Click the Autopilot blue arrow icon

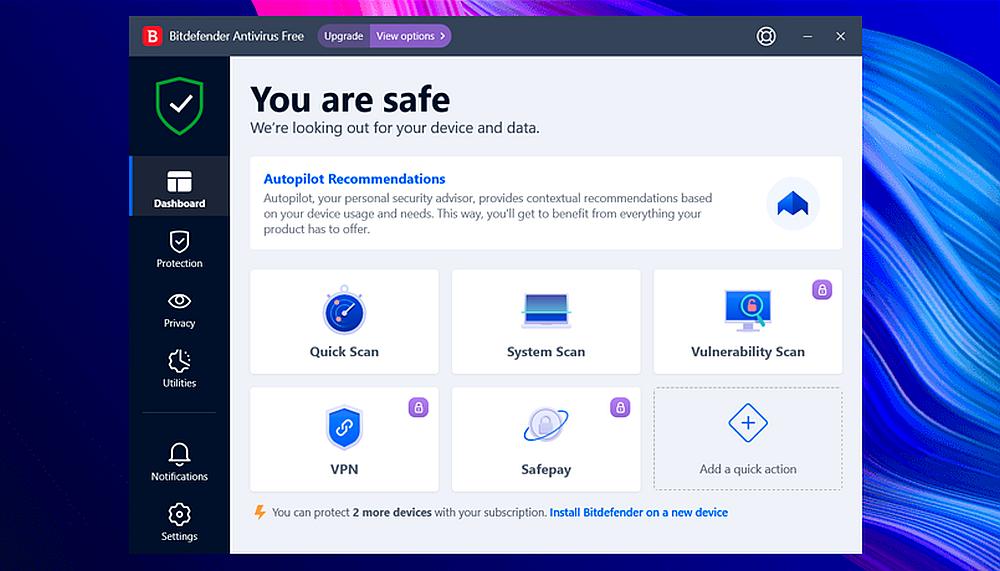coord(793,204)
